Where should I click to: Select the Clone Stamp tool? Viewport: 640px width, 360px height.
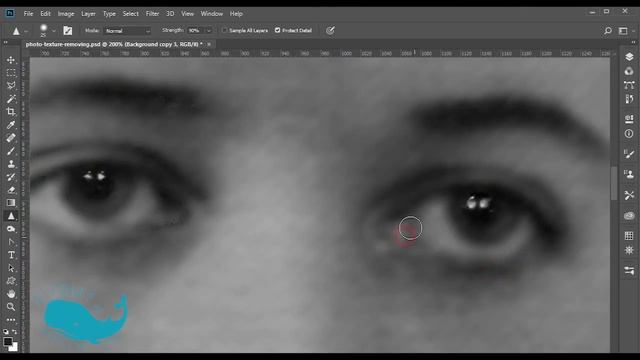point(11,164)
